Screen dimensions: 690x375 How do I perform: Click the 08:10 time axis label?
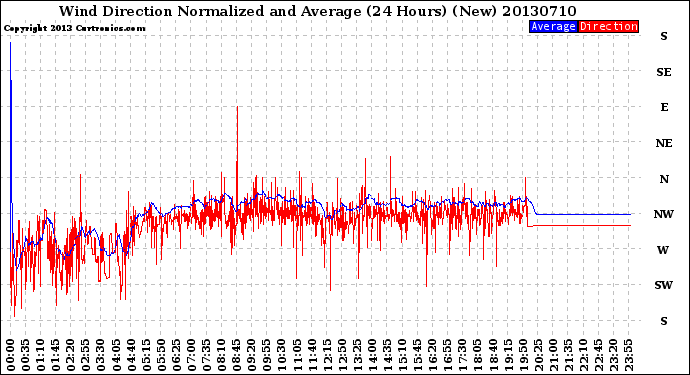(x=221, y=355)
